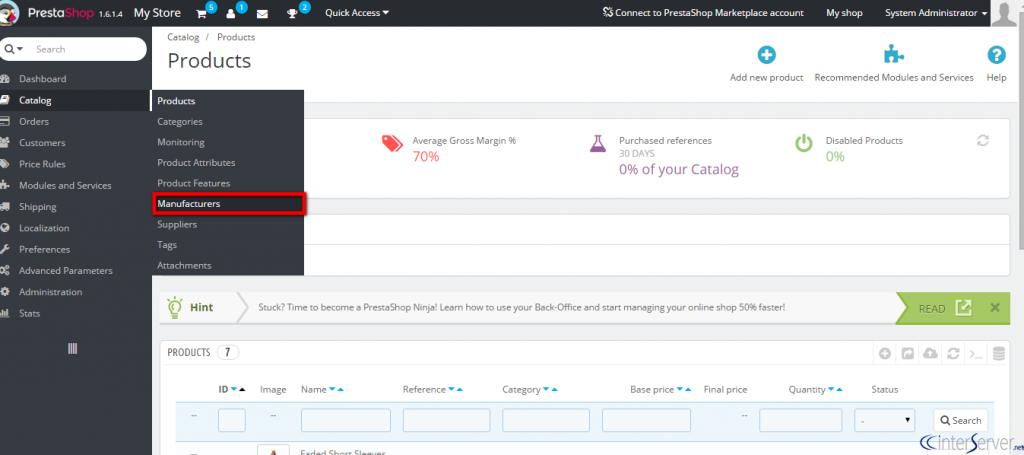Open Orders in the sidebar
Viewport: 1024px width, 455px height.
(x=34, y=121)
